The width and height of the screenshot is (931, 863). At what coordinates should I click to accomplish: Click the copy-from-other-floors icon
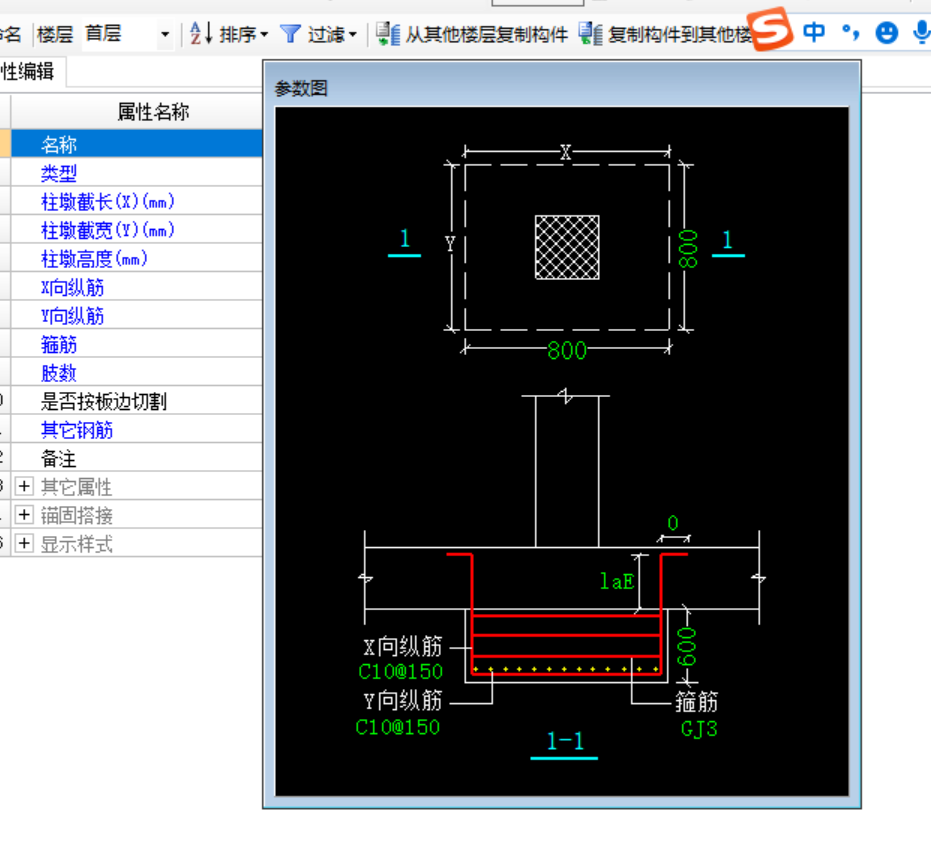[388, 34]
